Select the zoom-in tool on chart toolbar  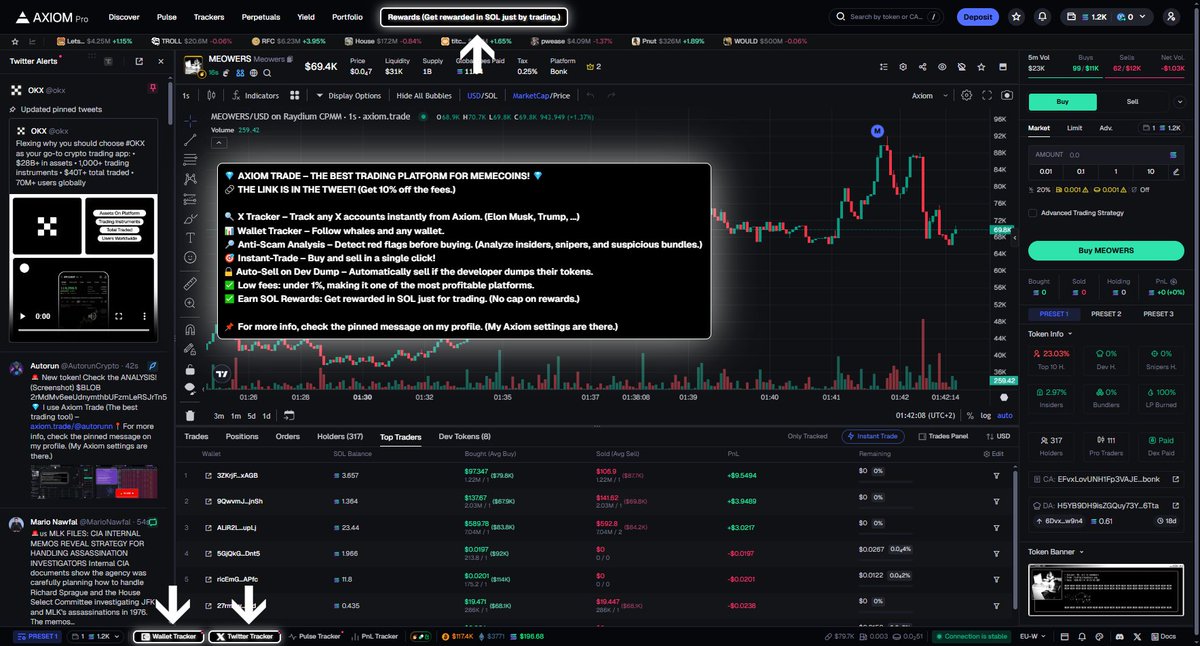[190, 304]
